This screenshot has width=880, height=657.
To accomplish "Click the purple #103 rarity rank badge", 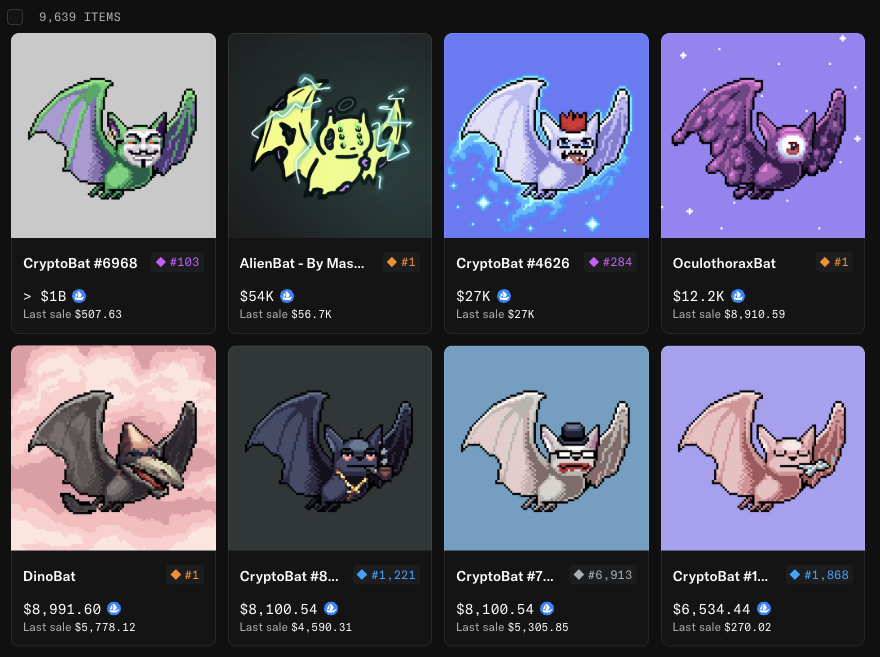I will tap(177, 262).
